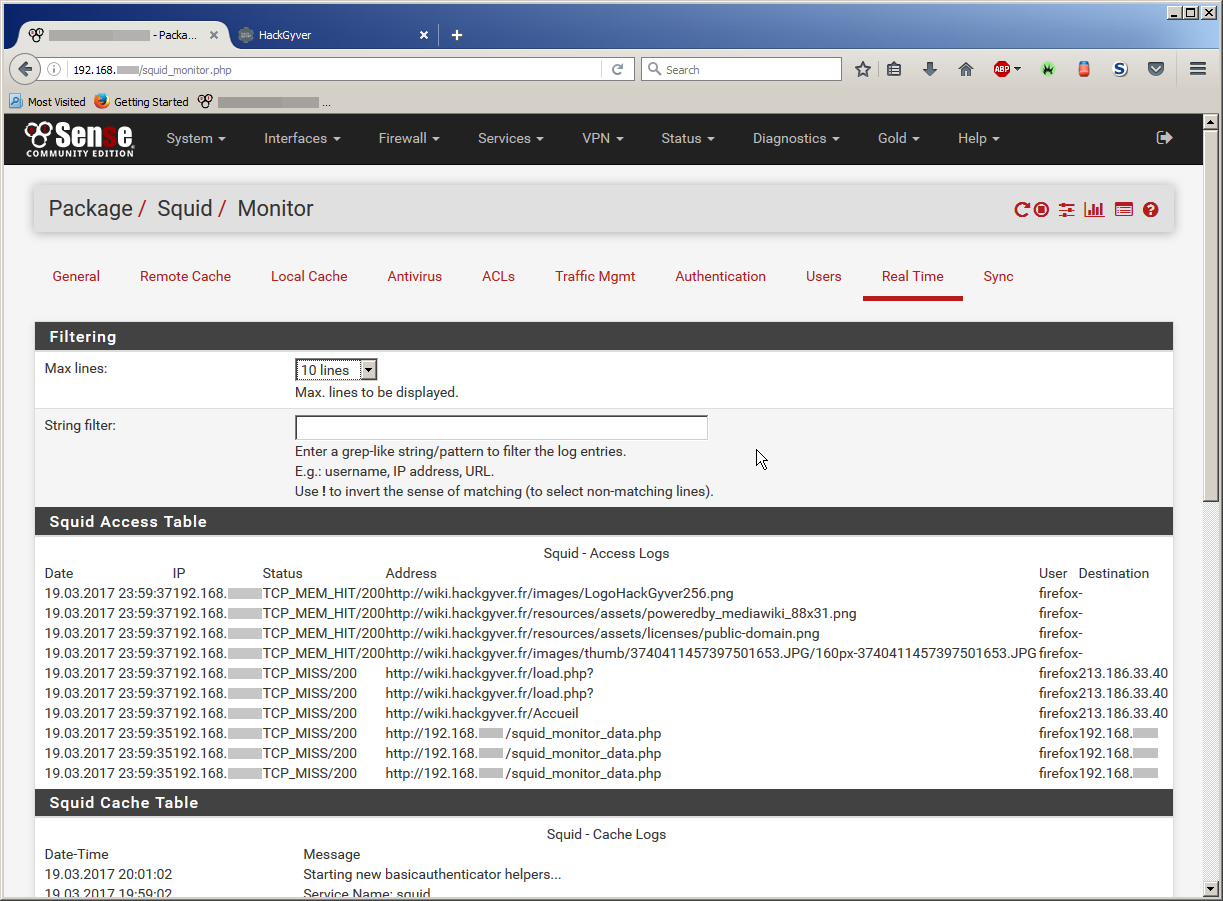This screenshot has height=901, width=1223.
Task: Open related settings sliders icon
Action: coord(1067,210)
